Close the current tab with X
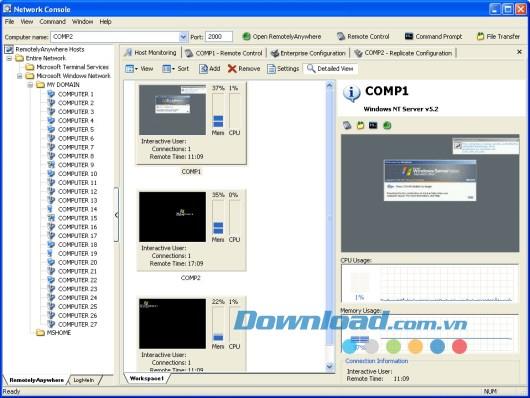The height and width of the screenshot is (398, 530). [x=520, y=52]
